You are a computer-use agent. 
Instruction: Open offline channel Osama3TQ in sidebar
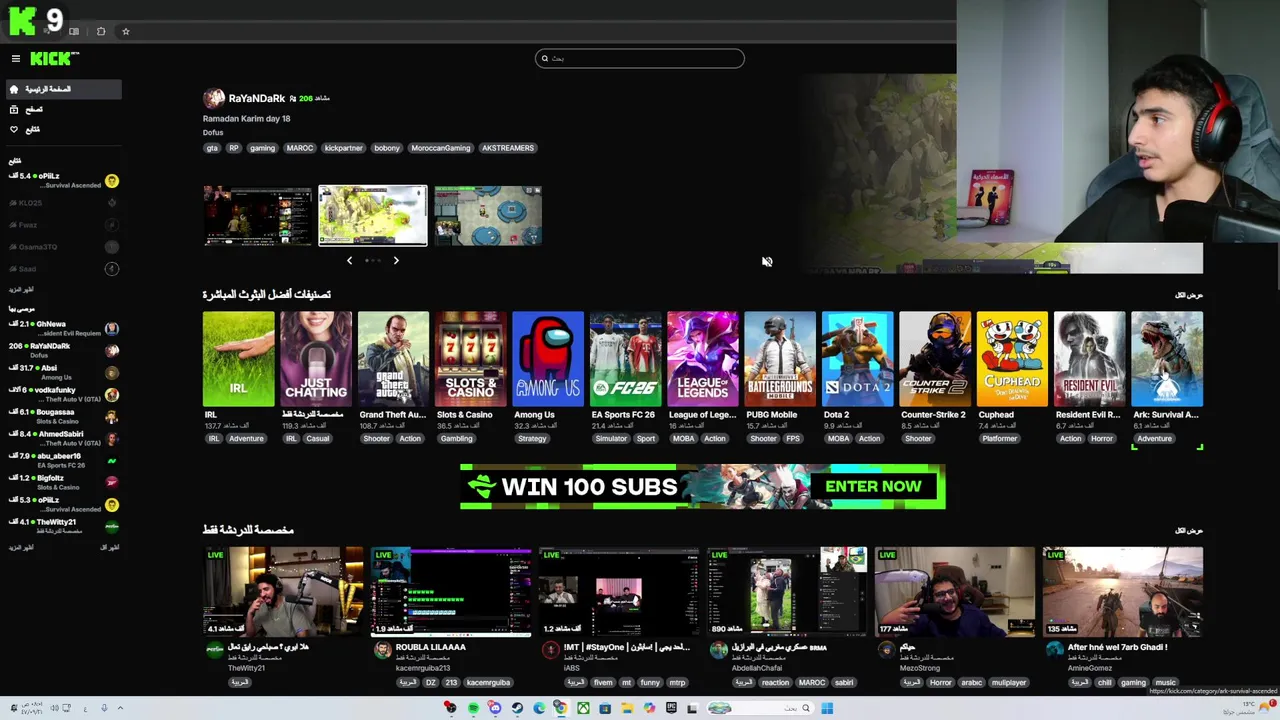(64, 247)
